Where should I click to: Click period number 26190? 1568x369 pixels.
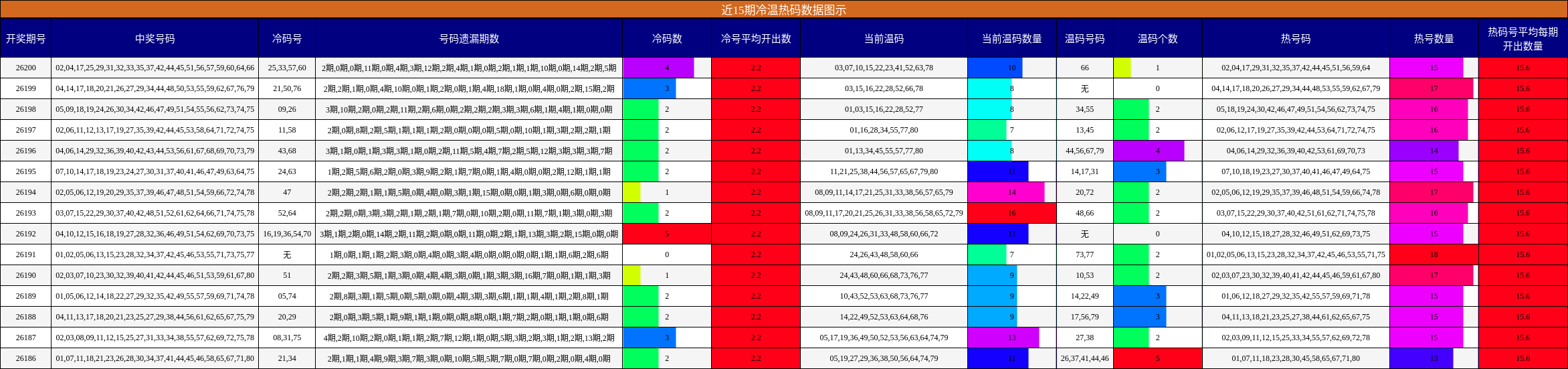click(26, 275)
